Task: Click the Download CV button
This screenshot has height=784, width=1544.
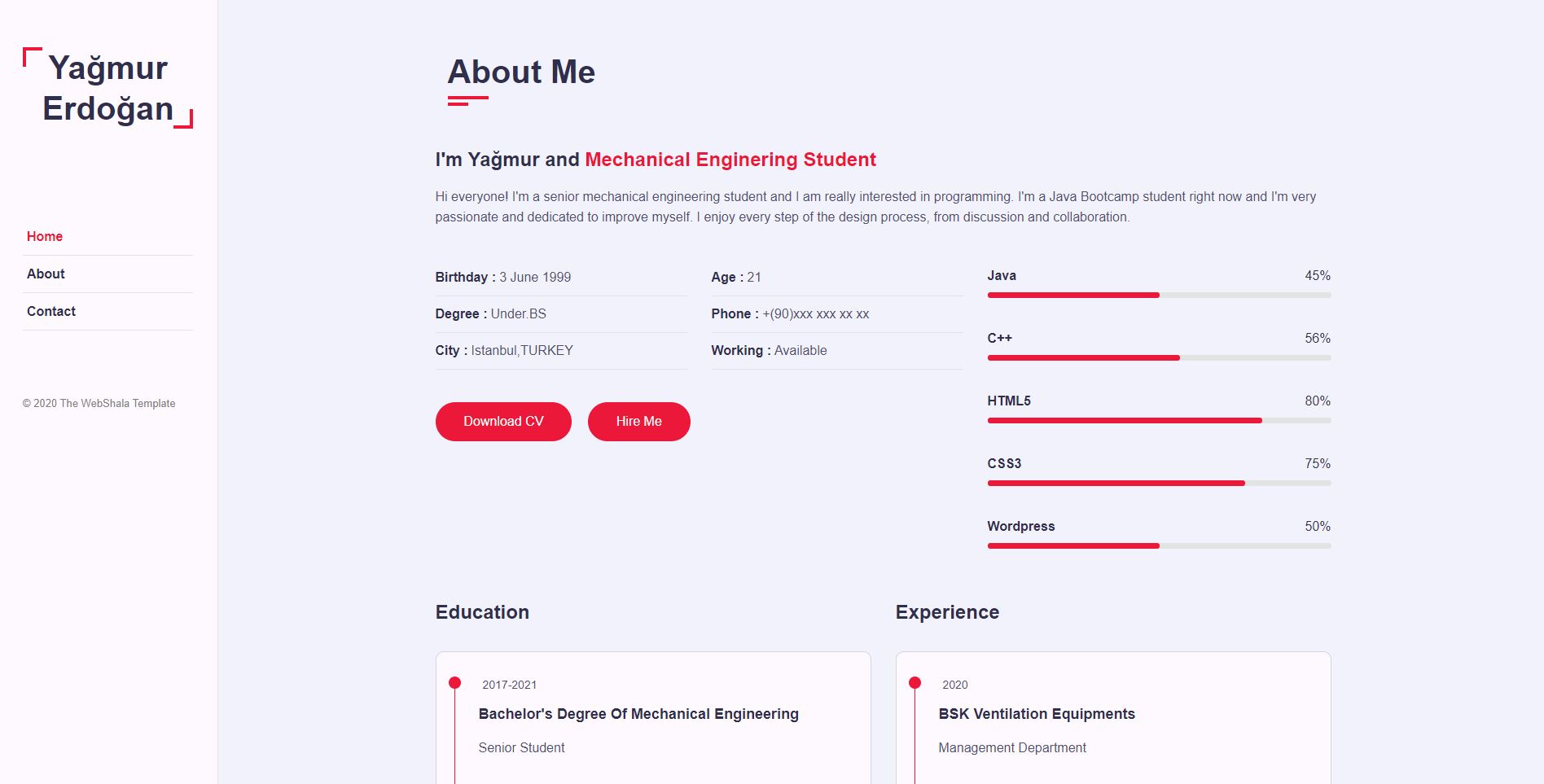Action: pos(502,421)
